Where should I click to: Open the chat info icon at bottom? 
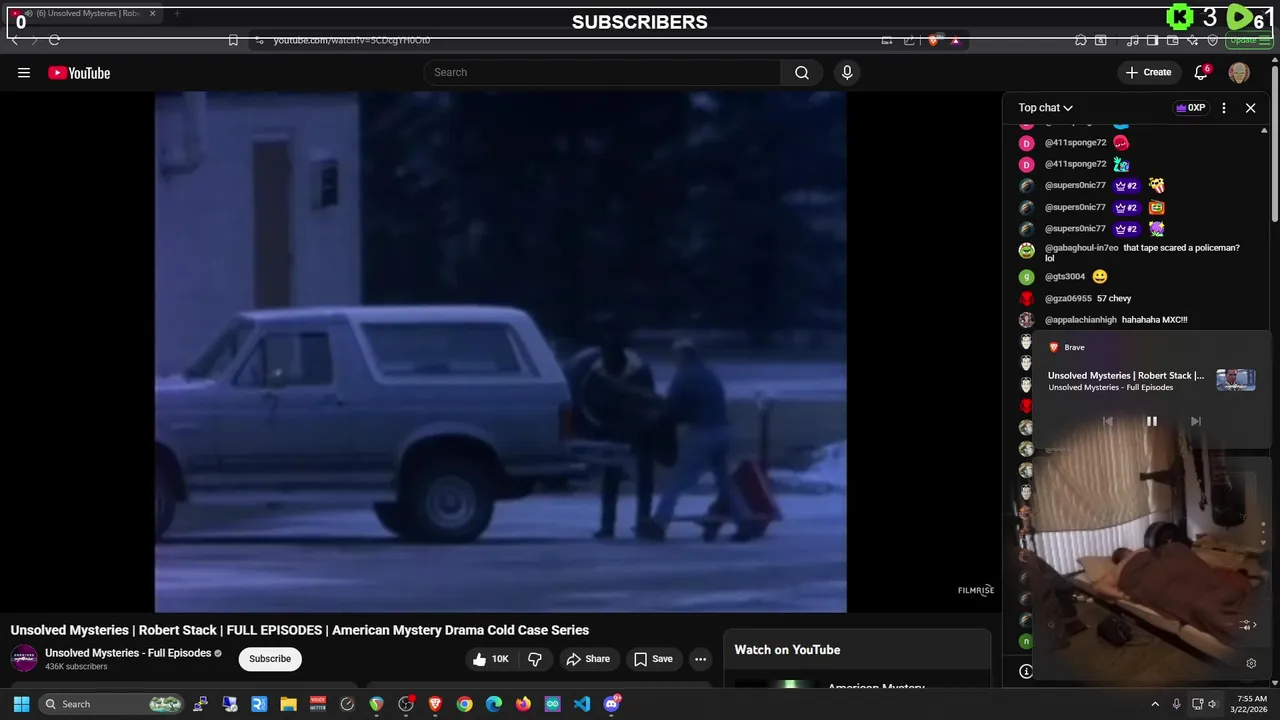click(1026, 671)
